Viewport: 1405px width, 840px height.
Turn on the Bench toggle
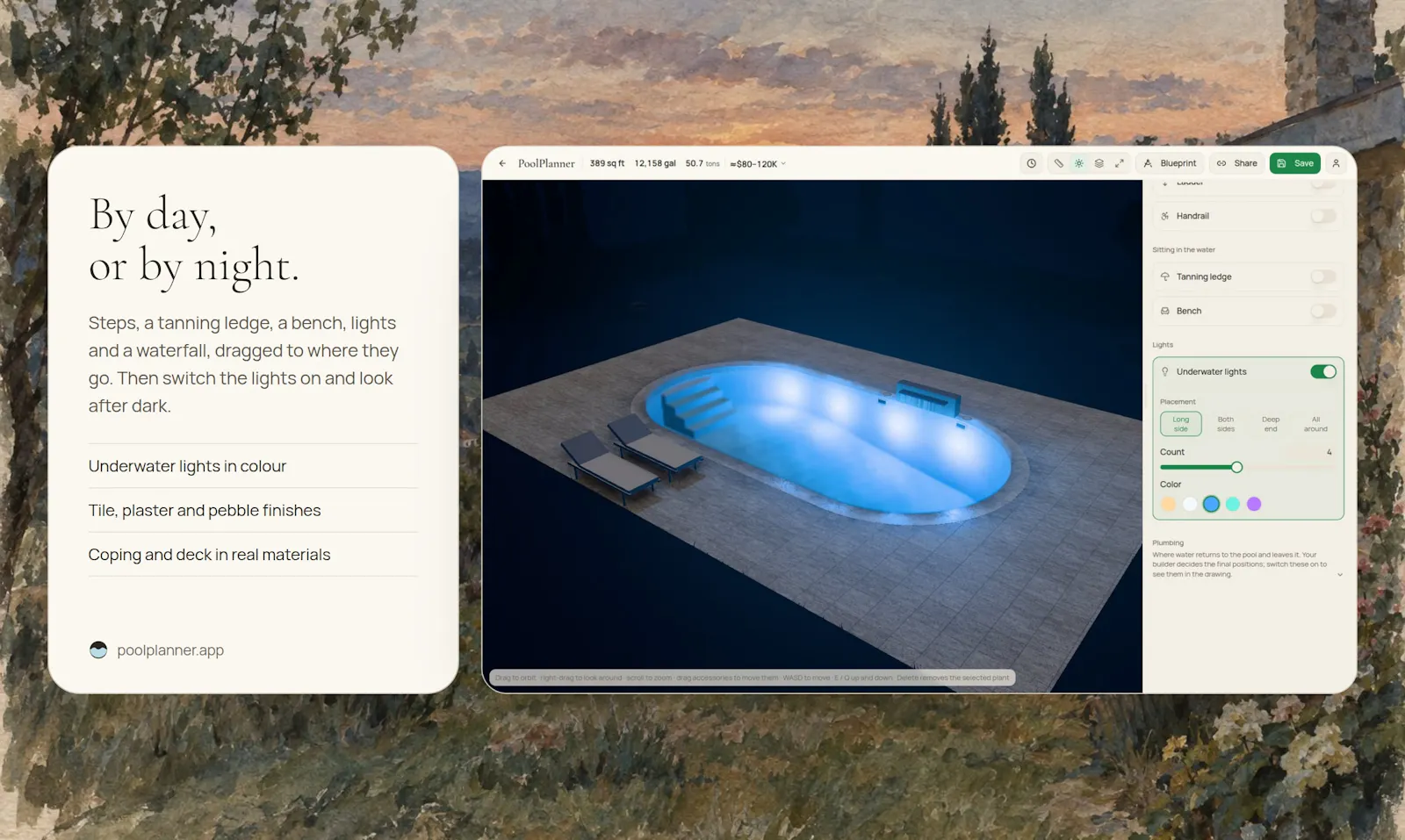(x=1323, y=311)
